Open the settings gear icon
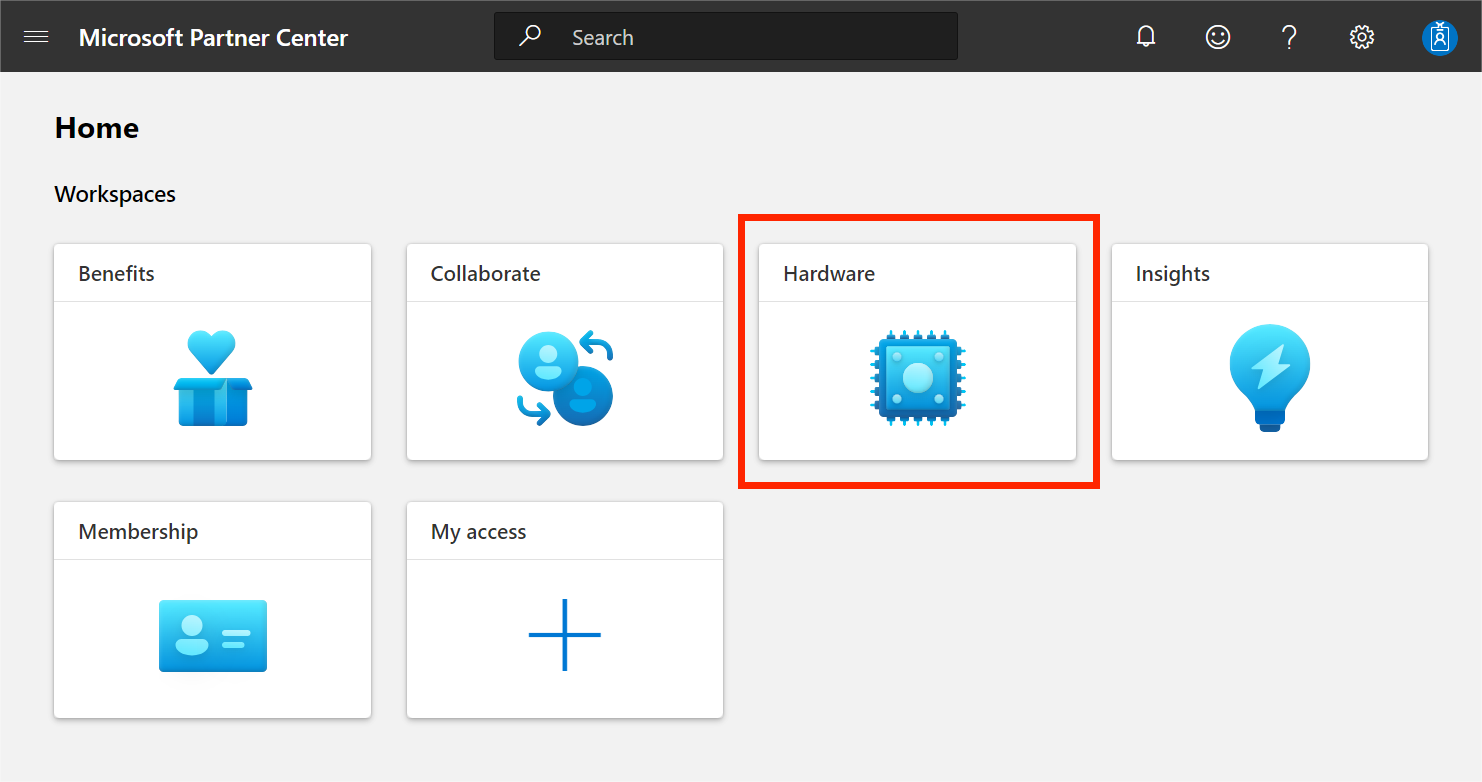 click(1361, 37)
